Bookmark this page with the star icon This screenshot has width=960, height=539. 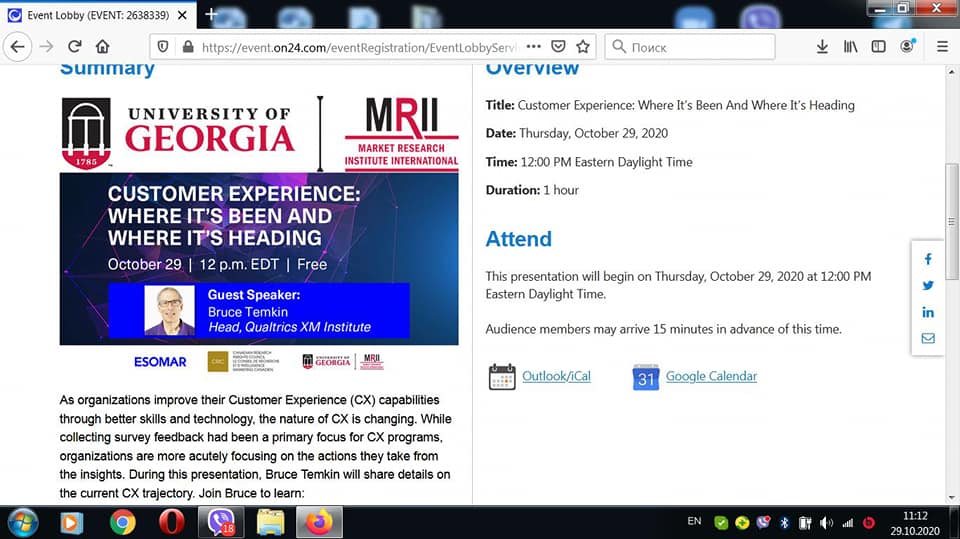[x=583, y=47]
